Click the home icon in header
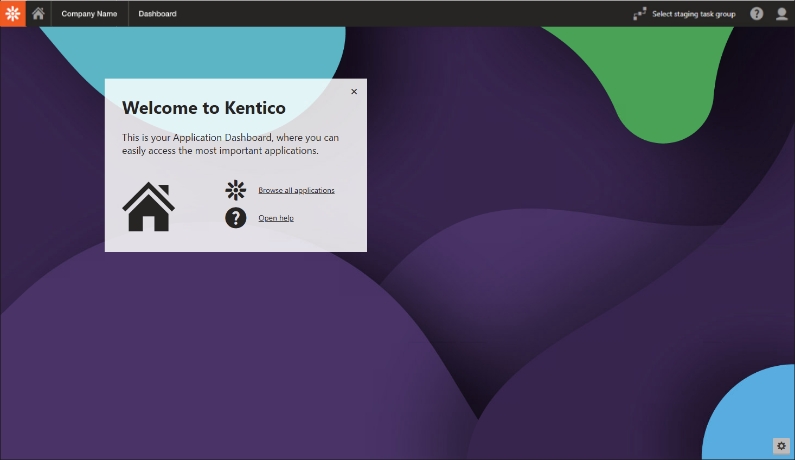The image size is (795, 460). point(38,13)
